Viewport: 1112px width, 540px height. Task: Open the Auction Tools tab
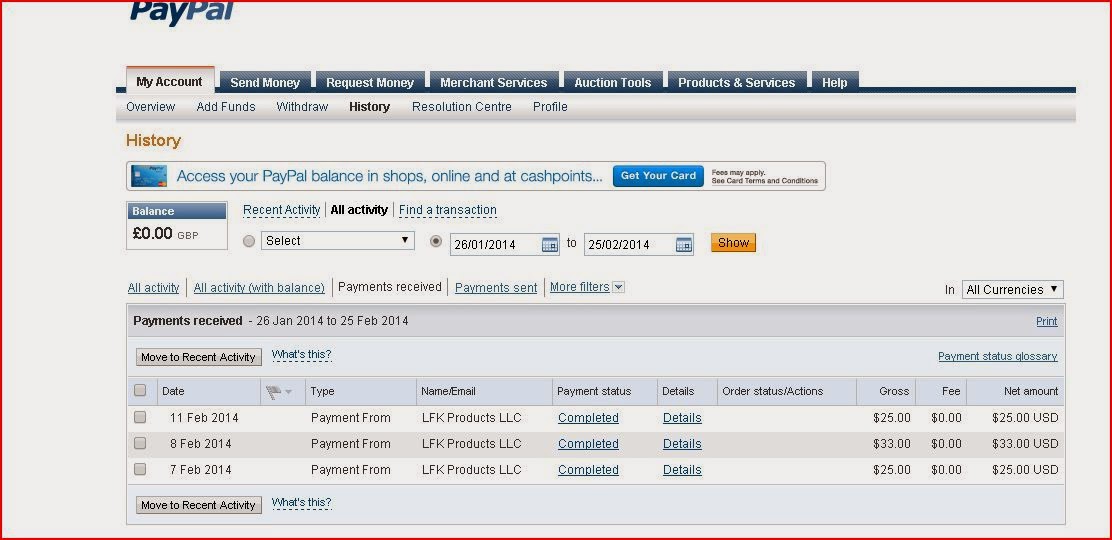click(x=613, y=82)
